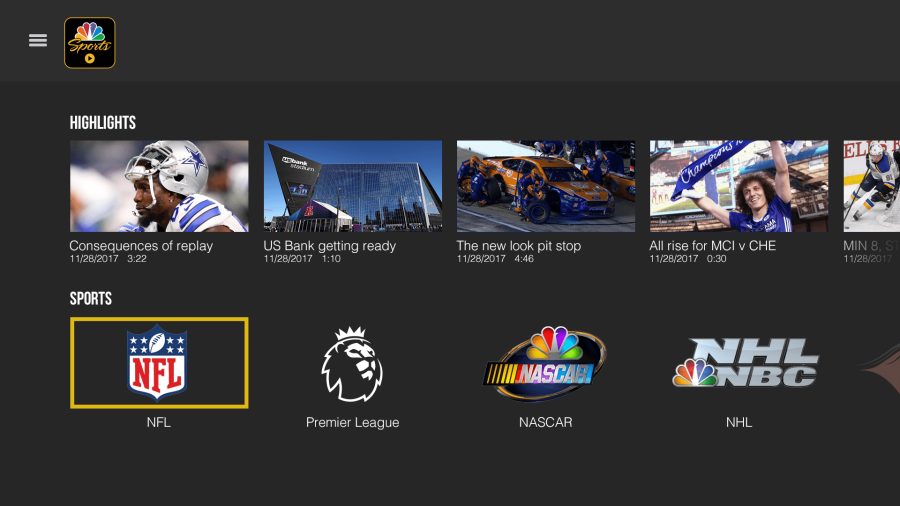Play the Consequences of replay thumbnail
The image size is (900, 506).
click(x=159, y=186)
